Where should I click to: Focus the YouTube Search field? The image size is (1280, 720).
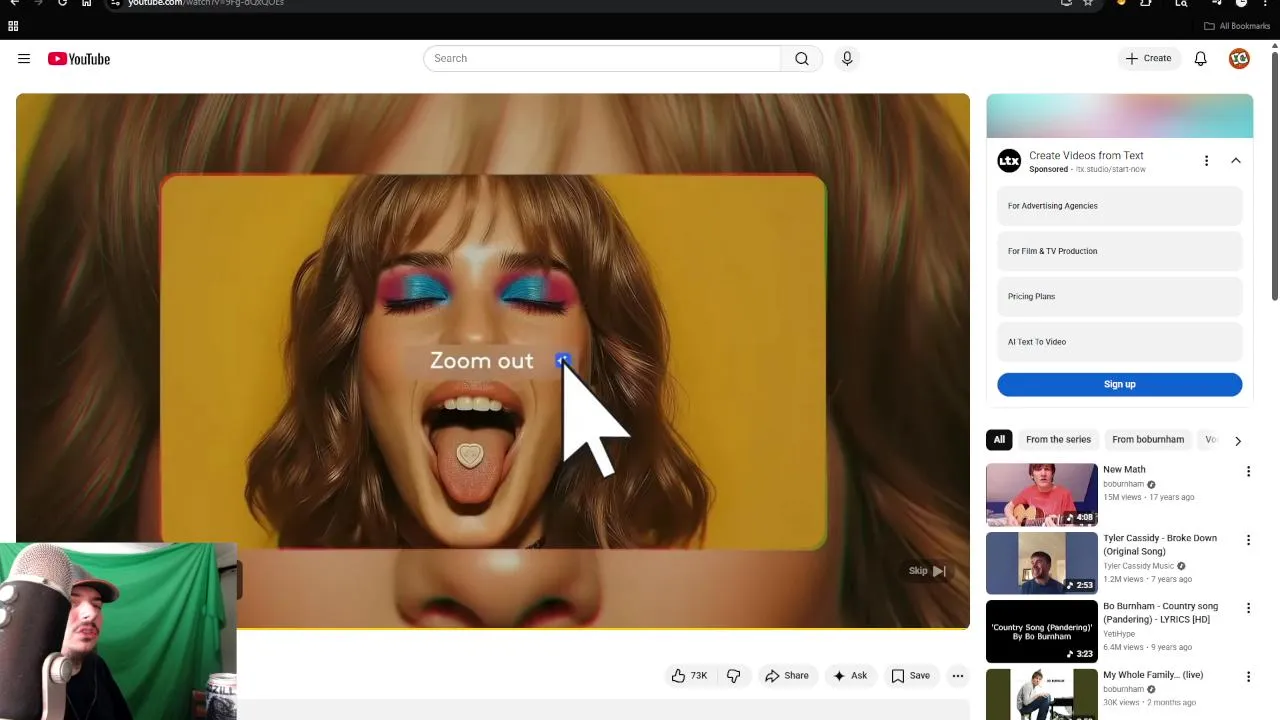point(602,58)
